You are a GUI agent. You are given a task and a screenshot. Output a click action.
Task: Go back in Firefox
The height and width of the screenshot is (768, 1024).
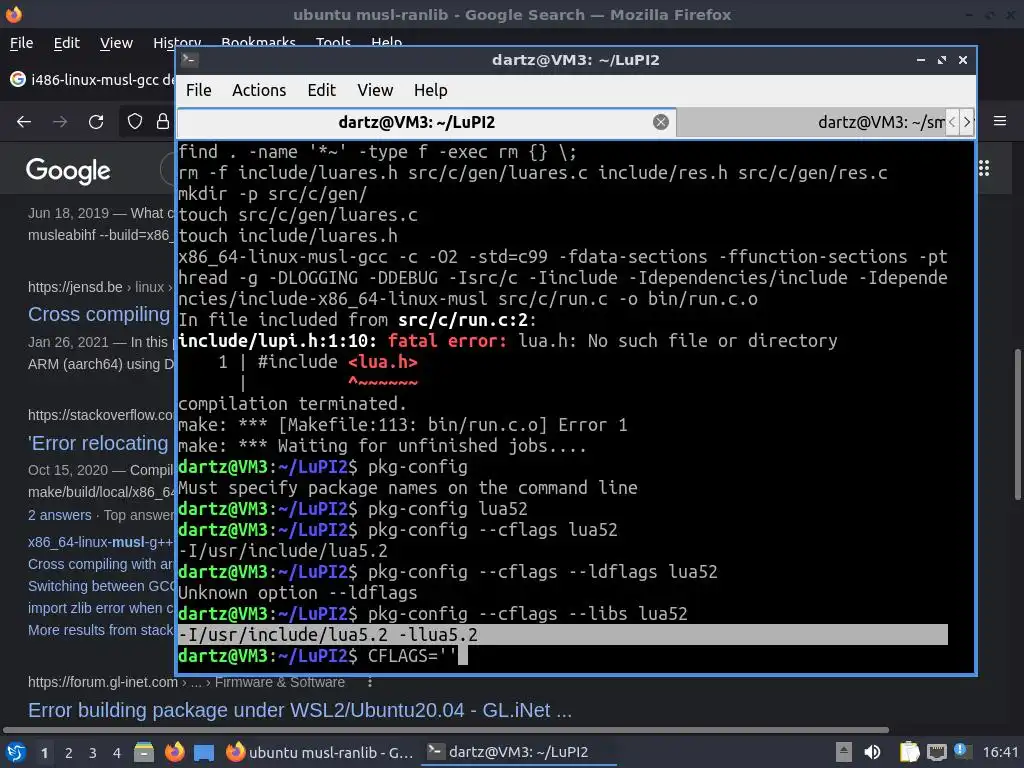[x=24, y=121]
